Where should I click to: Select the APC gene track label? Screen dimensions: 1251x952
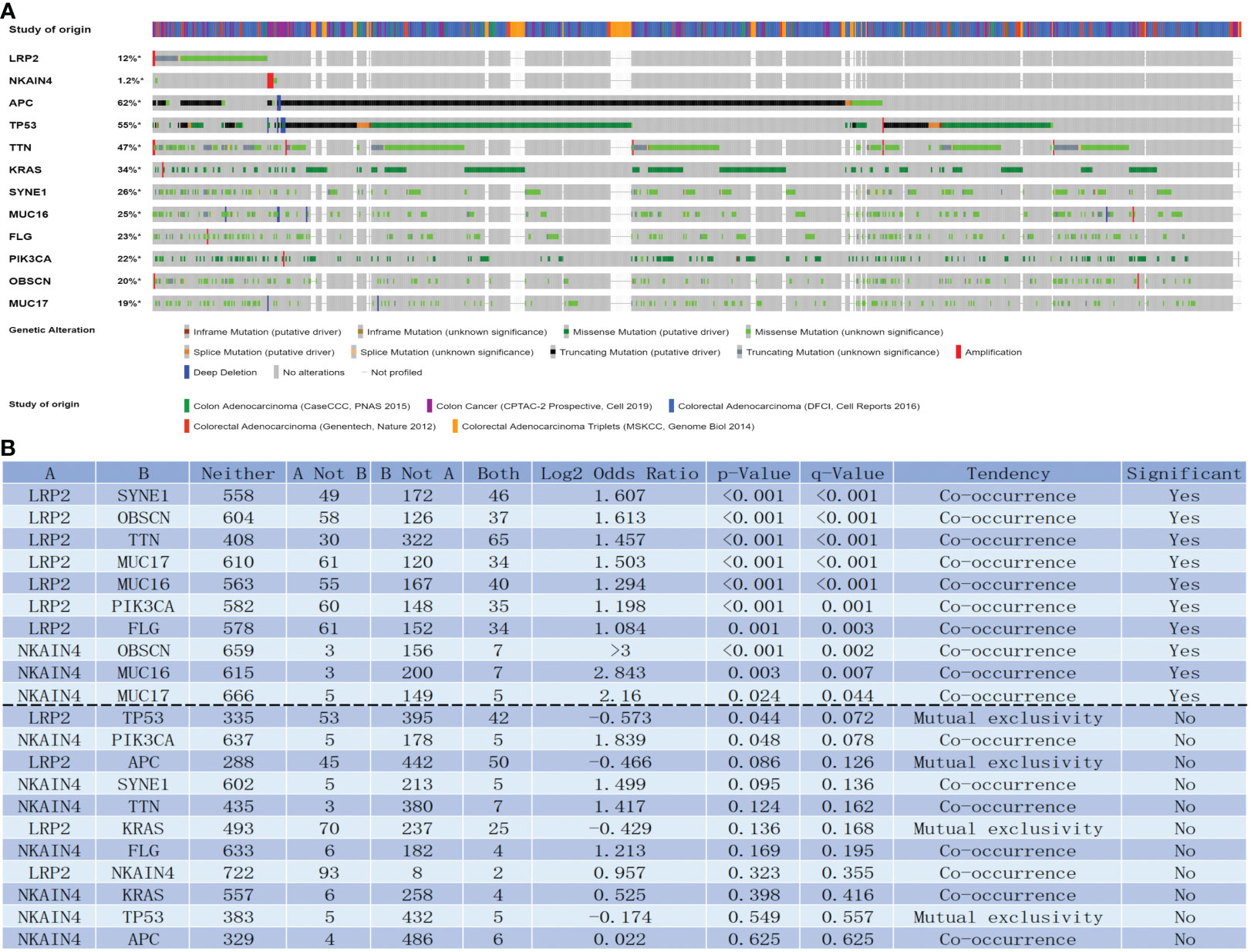(21, 103)
